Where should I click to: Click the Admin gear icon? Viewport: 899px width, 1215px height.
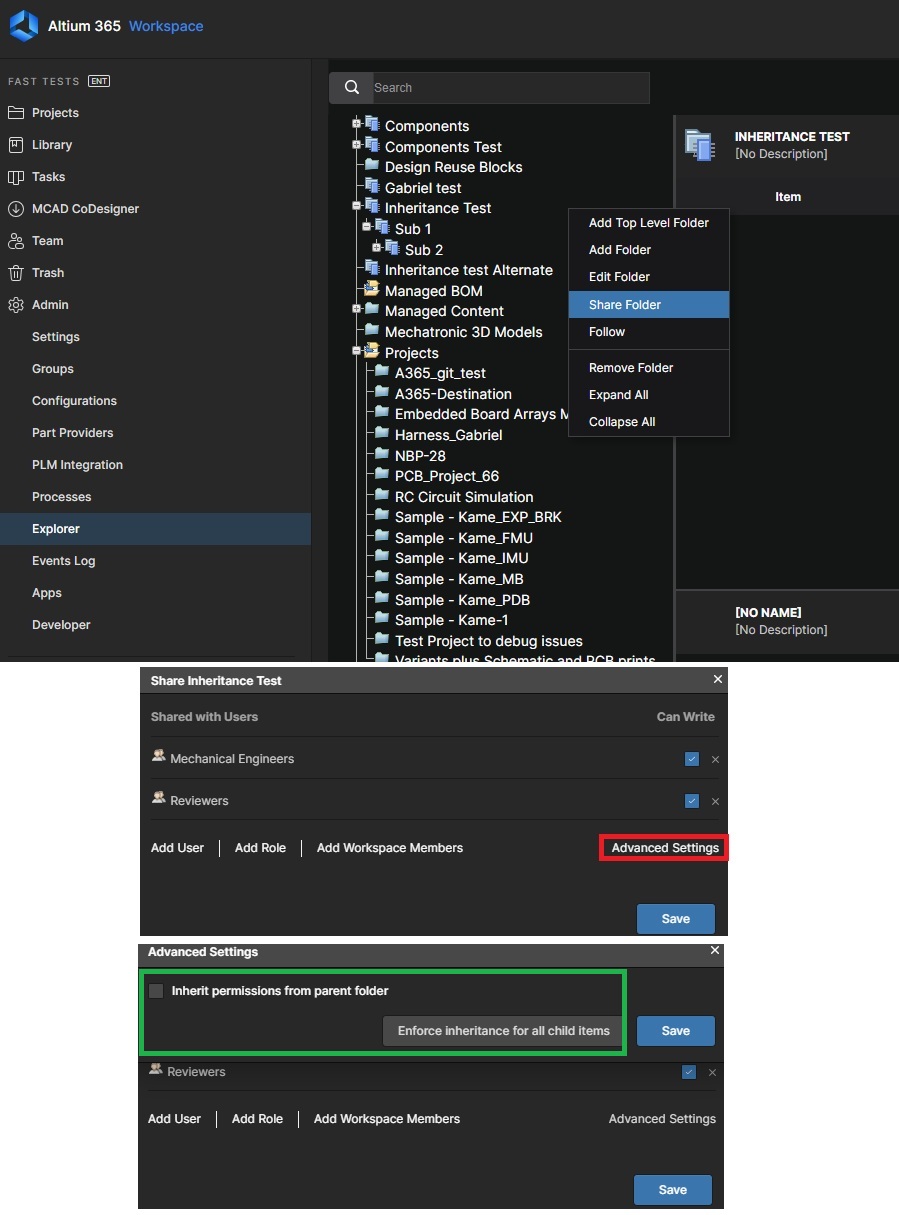(16, 305)
